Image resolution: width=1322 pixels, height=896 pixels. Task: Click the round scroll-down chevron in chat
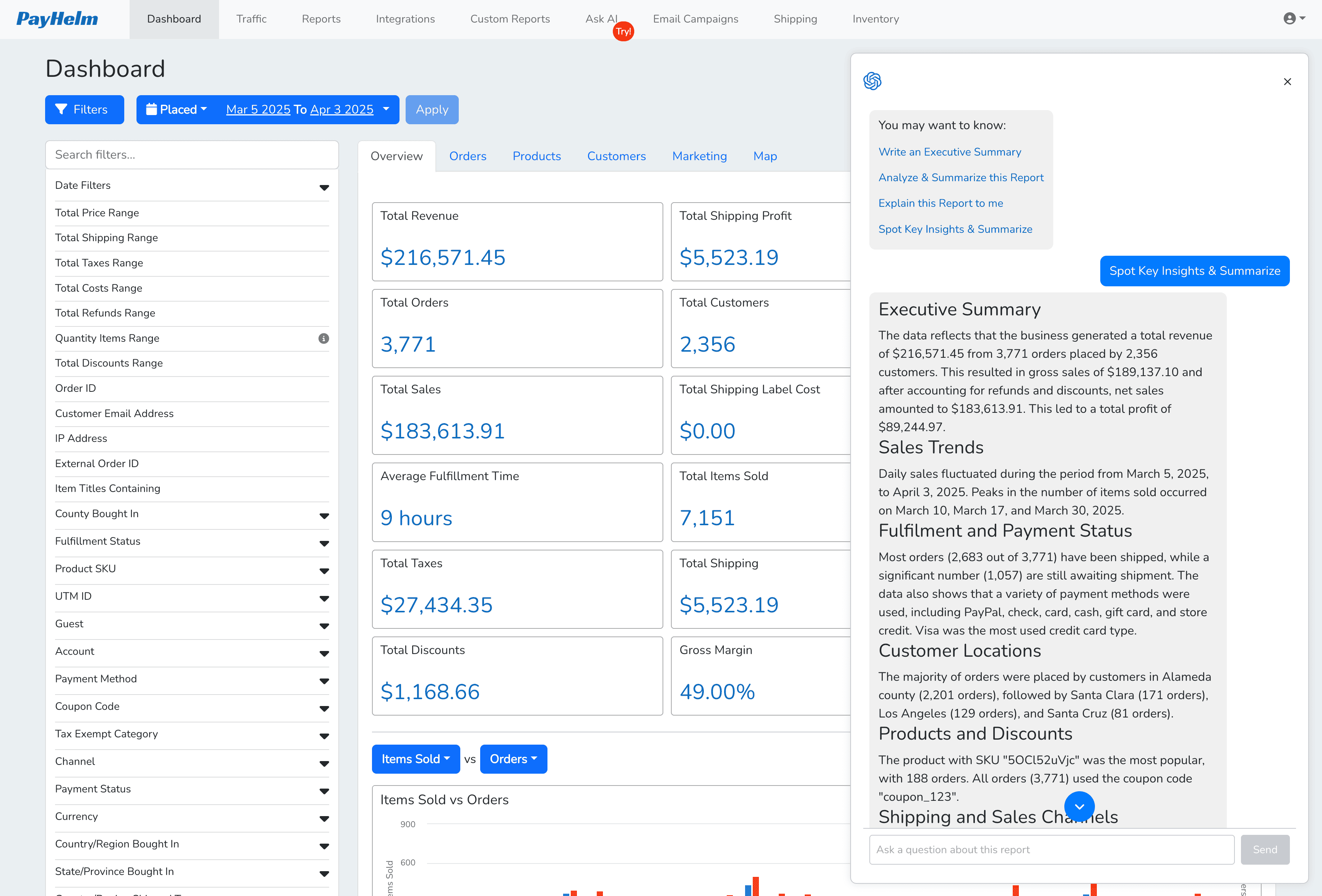pos(1079,806)
